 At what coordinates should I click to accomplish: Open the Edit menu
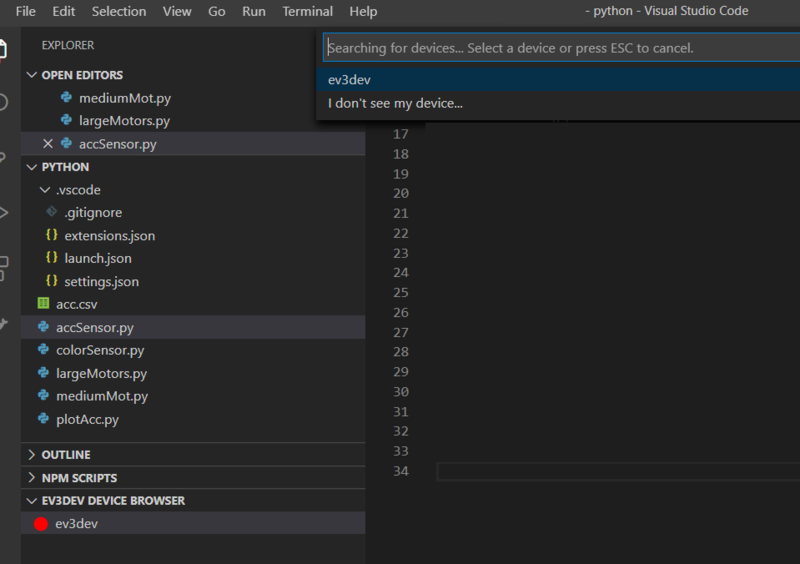(63, 11)
